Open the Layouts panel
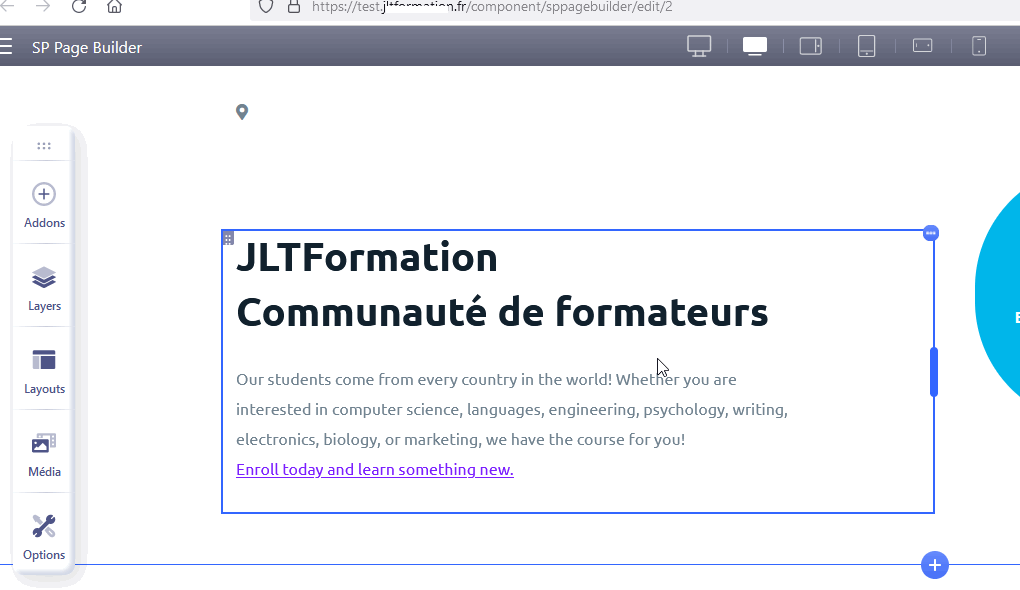This screenshot has height=590, width=1020. [x=44, y=372]
